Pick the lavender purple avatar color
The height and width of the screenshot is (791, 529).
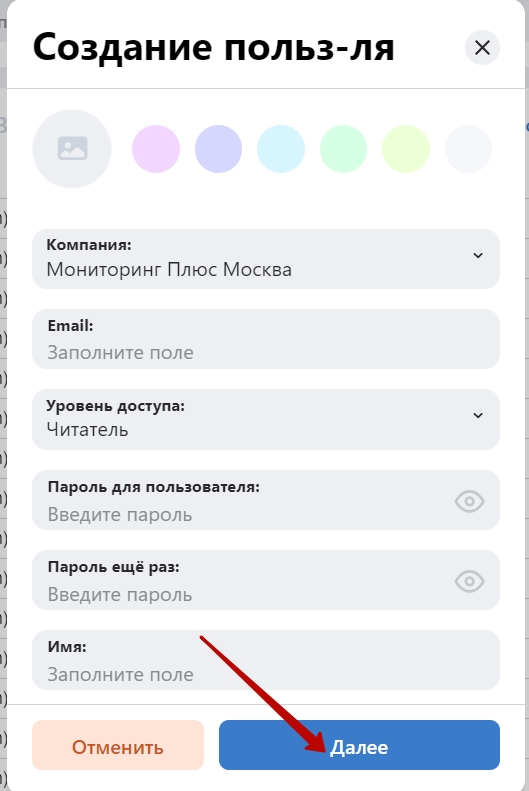[218, 149]
